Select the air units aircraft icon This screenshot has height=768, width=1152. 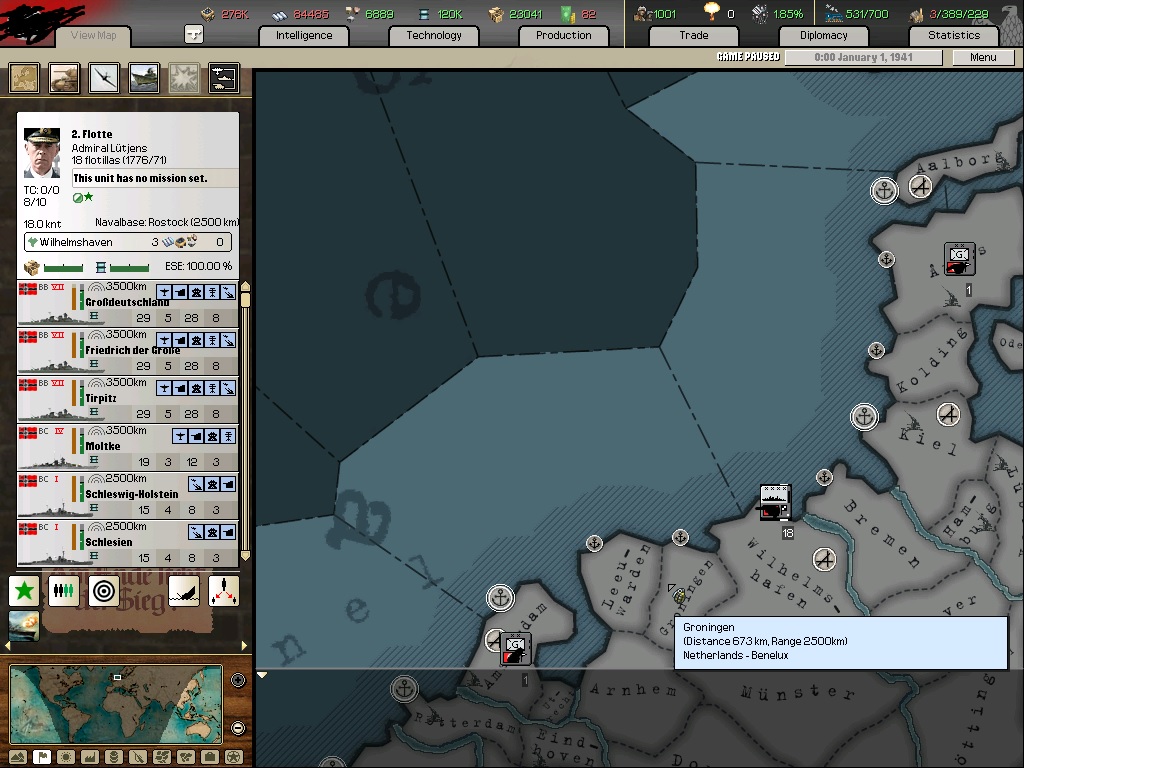[x=104, y=78]
